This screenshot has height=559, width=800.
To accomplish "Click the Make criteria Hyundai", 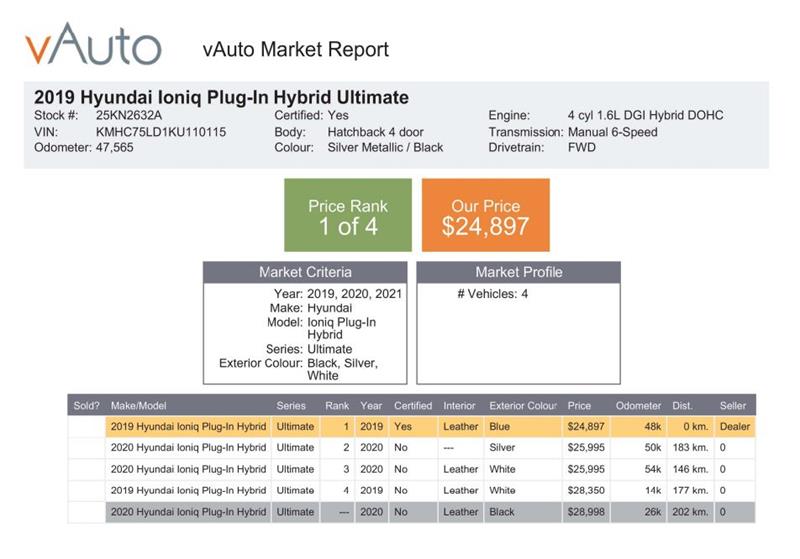I will 330,308.
